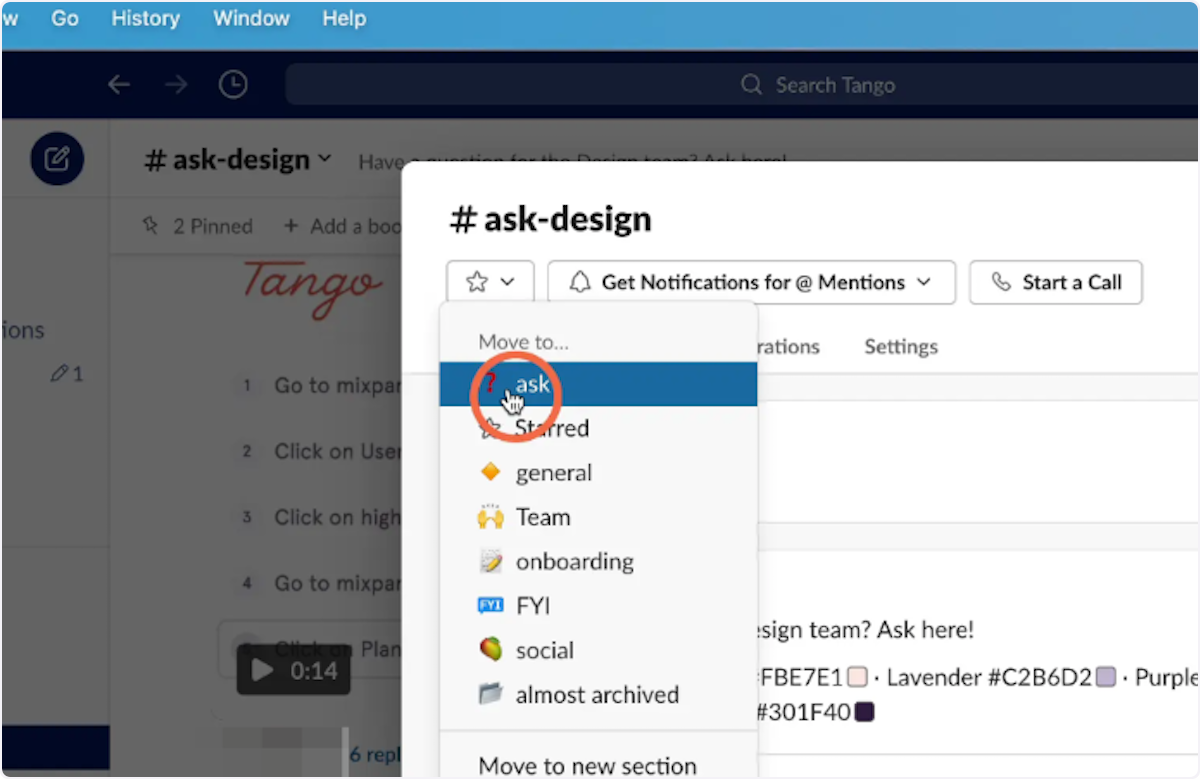Click the forward navigation arrow
Image resolution: width=1200 pixels, height=779 pixels.
tap(176, 85)
